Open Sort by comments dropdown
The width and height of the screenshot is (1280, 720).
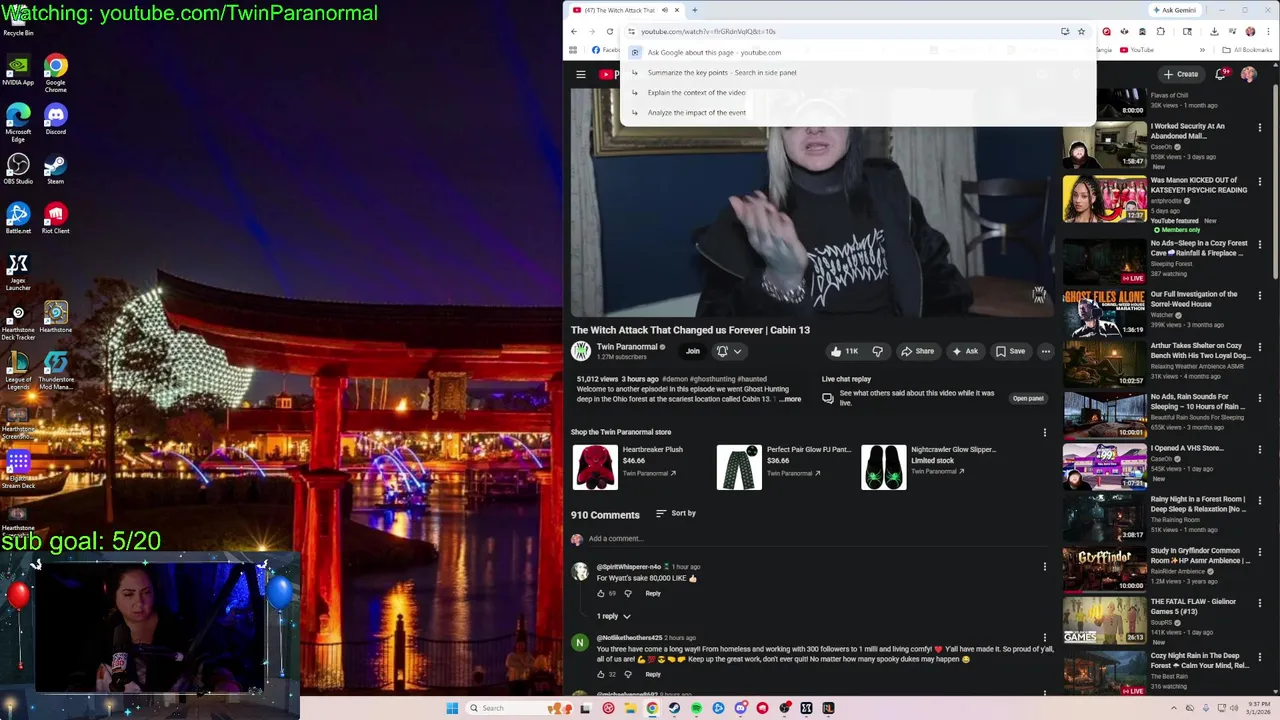(676, 513)
